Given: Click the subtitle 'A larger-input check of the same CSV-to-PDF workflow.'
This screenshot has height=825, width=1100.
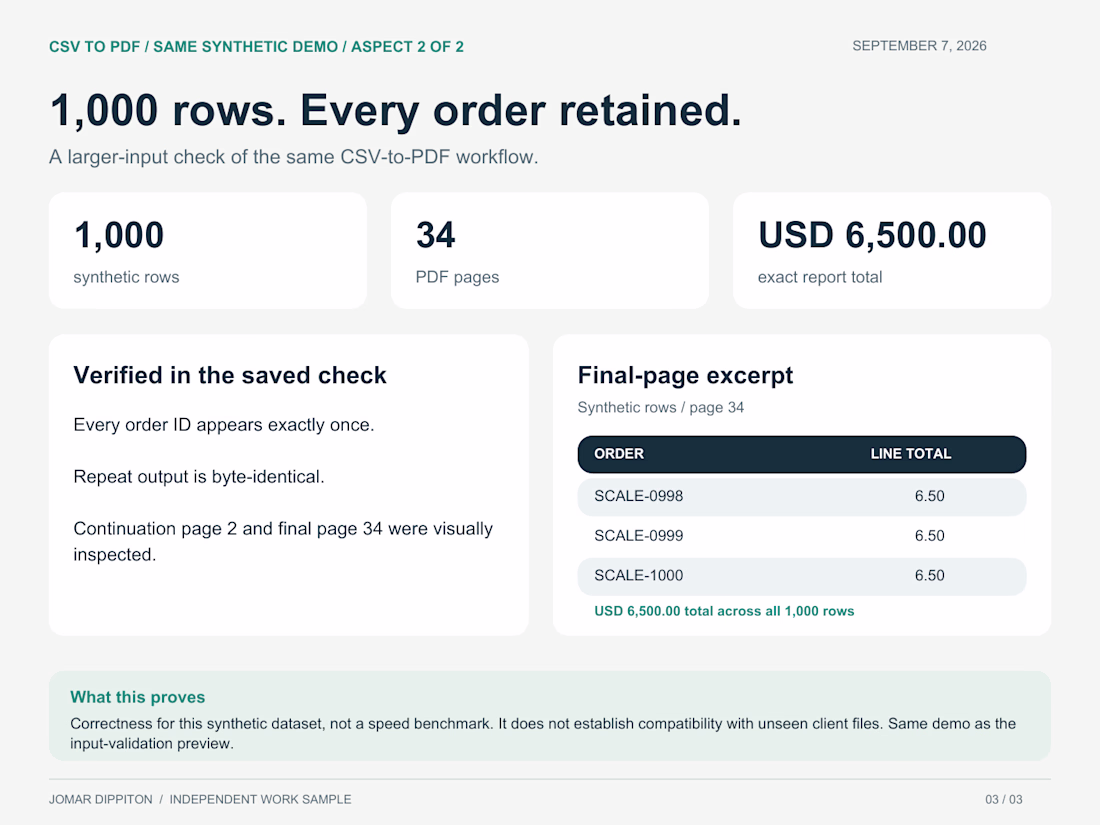Looking at the screenshot, I should (293, 156).
